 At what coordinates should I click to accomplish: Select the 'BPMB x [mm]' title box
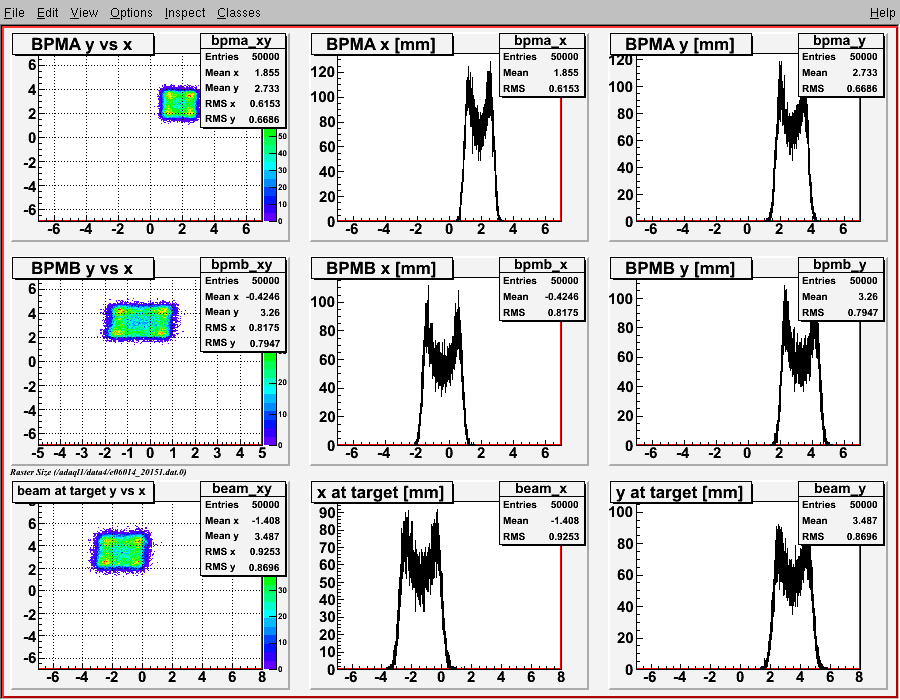[382, 268]
